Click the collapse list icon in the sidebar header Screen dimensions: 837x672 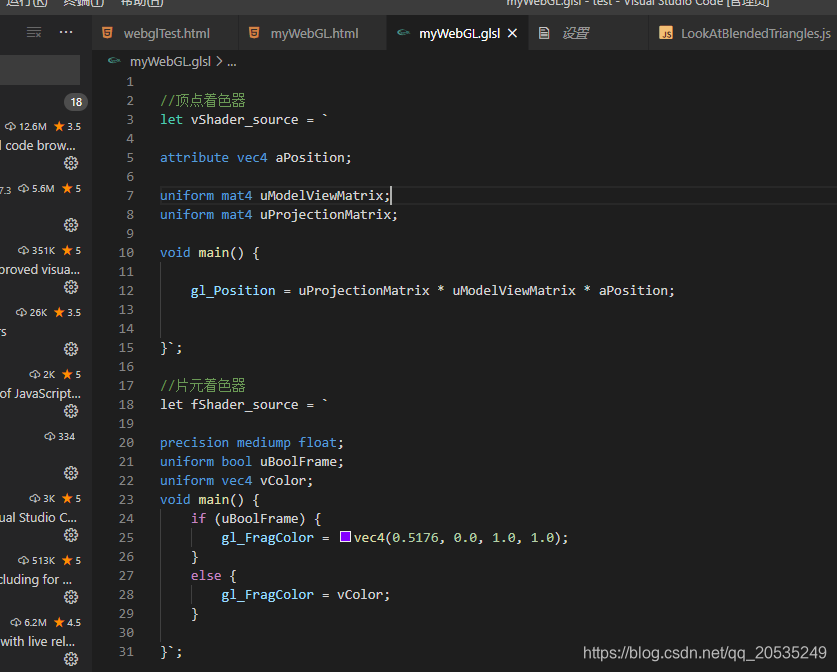point(33,31)
